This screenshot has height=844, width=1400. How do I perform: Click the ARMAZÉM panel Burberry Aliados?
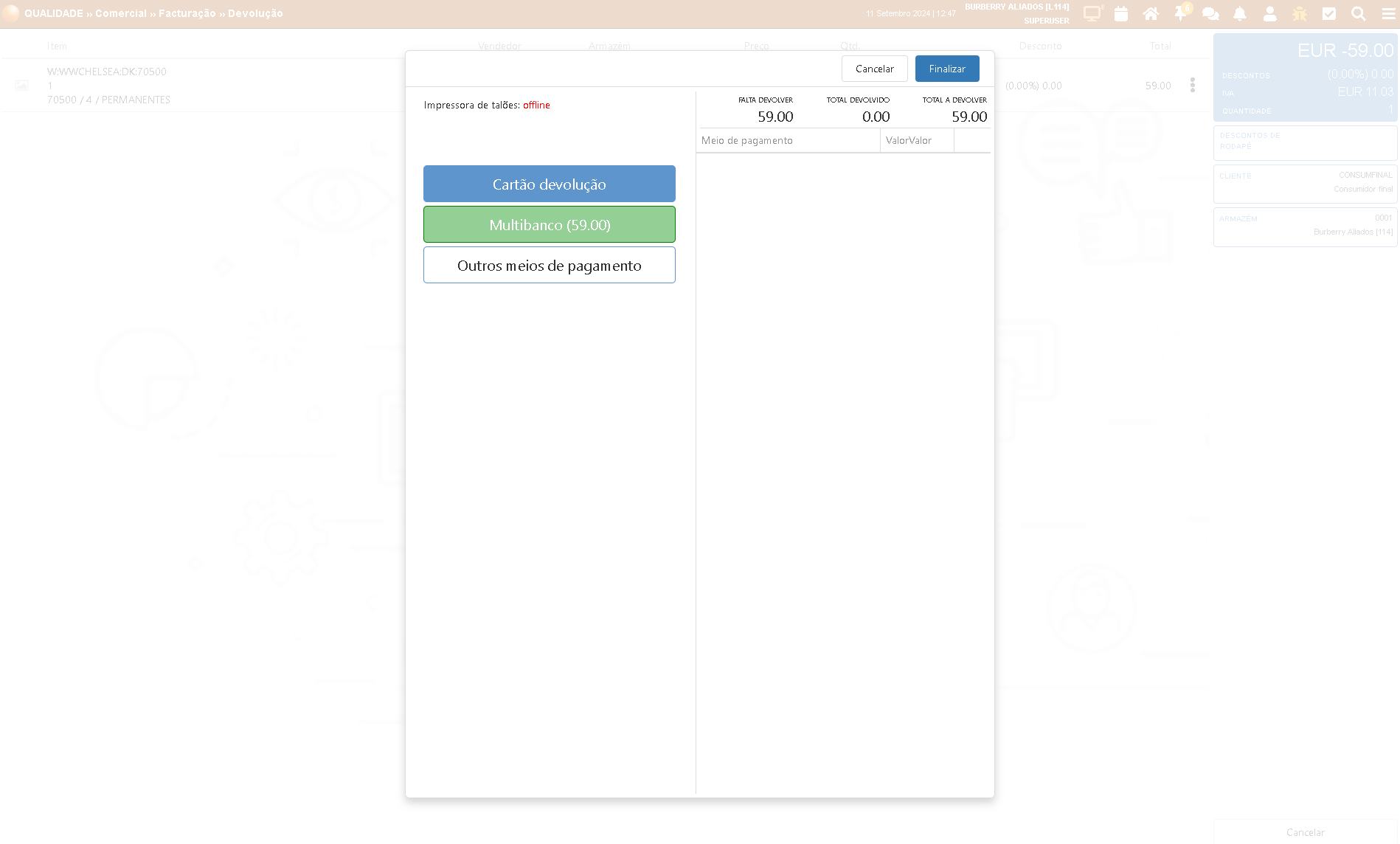(1306, 226)
